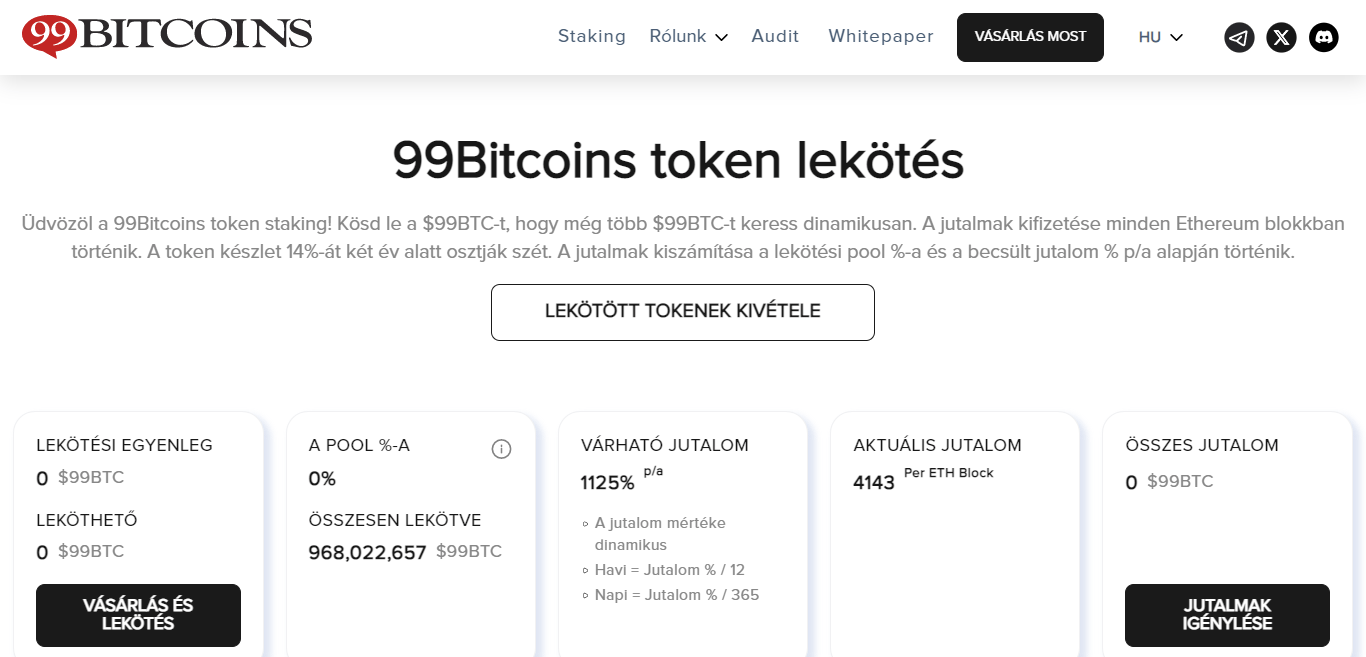This screenshot has height=657, width=1366.
Task: Open the Whitepaper nav link
Action: pos(881,37)
